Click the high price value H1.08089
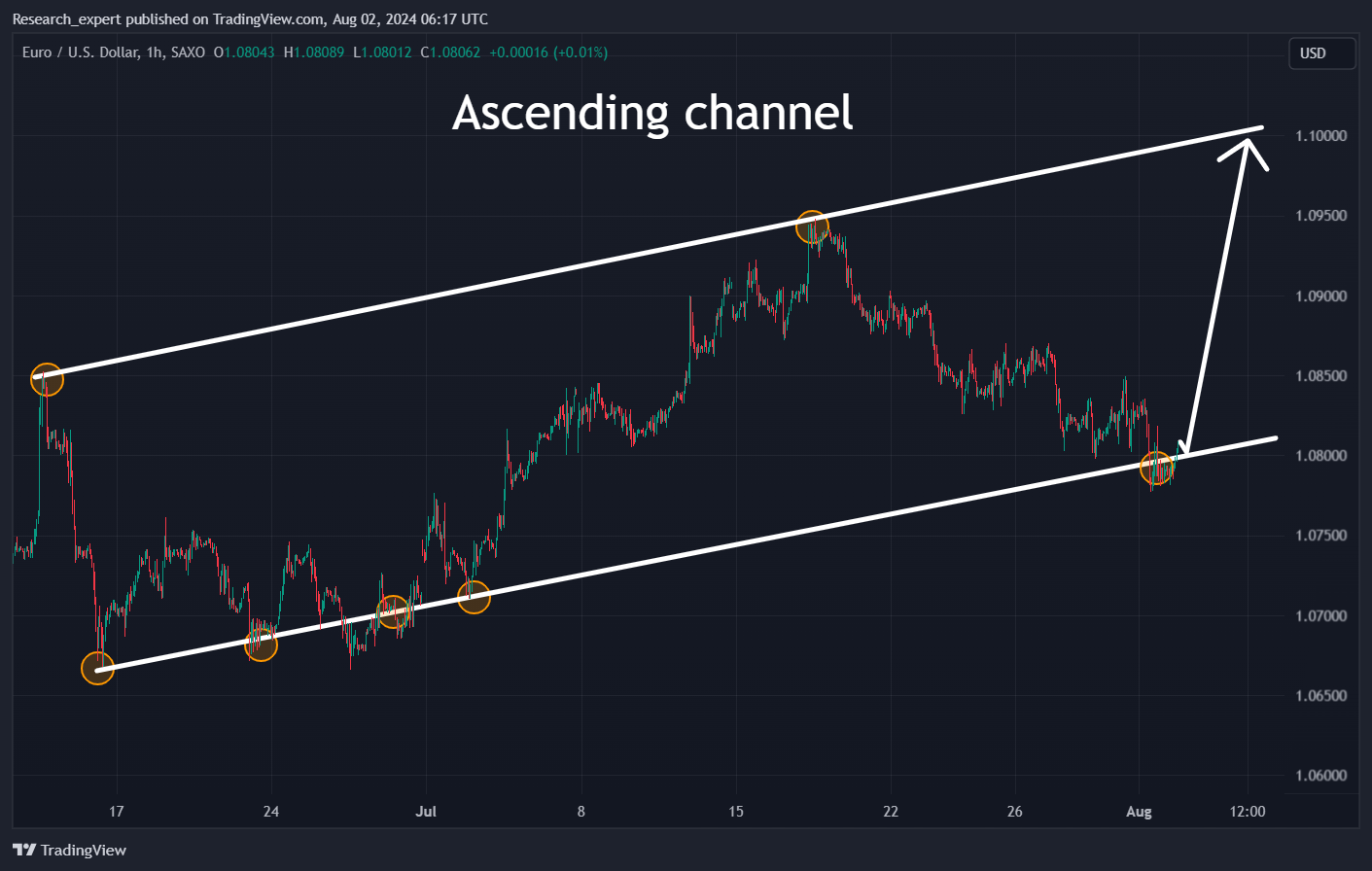This screenshot has height=871, width=1372. 314,52
